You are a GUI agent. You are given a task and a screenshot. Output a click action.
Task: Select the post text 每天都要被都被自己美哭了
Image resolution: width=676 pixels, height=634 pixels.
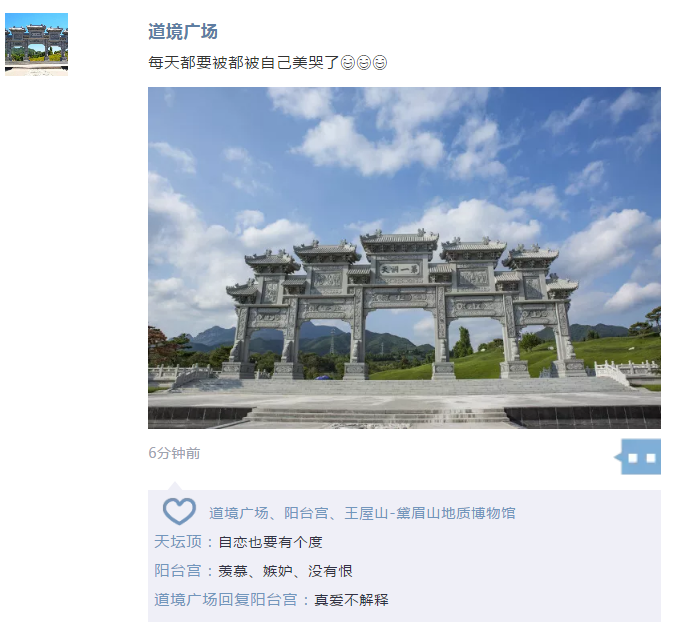coord(244,63)
